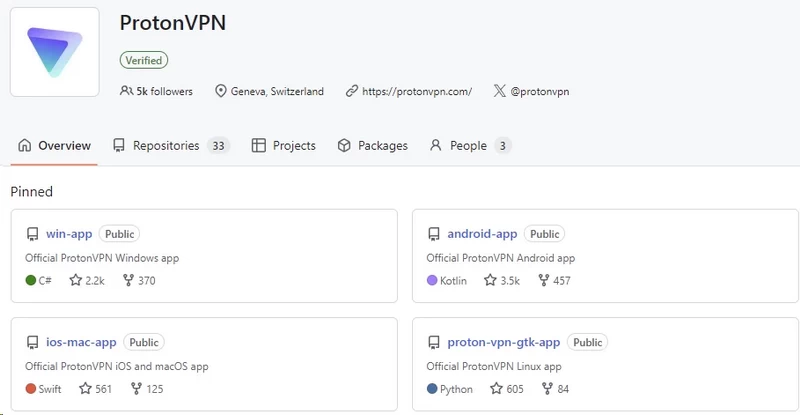Click the fork icon showing 84
The image size is (800, 415).
(x=547, y=388)
